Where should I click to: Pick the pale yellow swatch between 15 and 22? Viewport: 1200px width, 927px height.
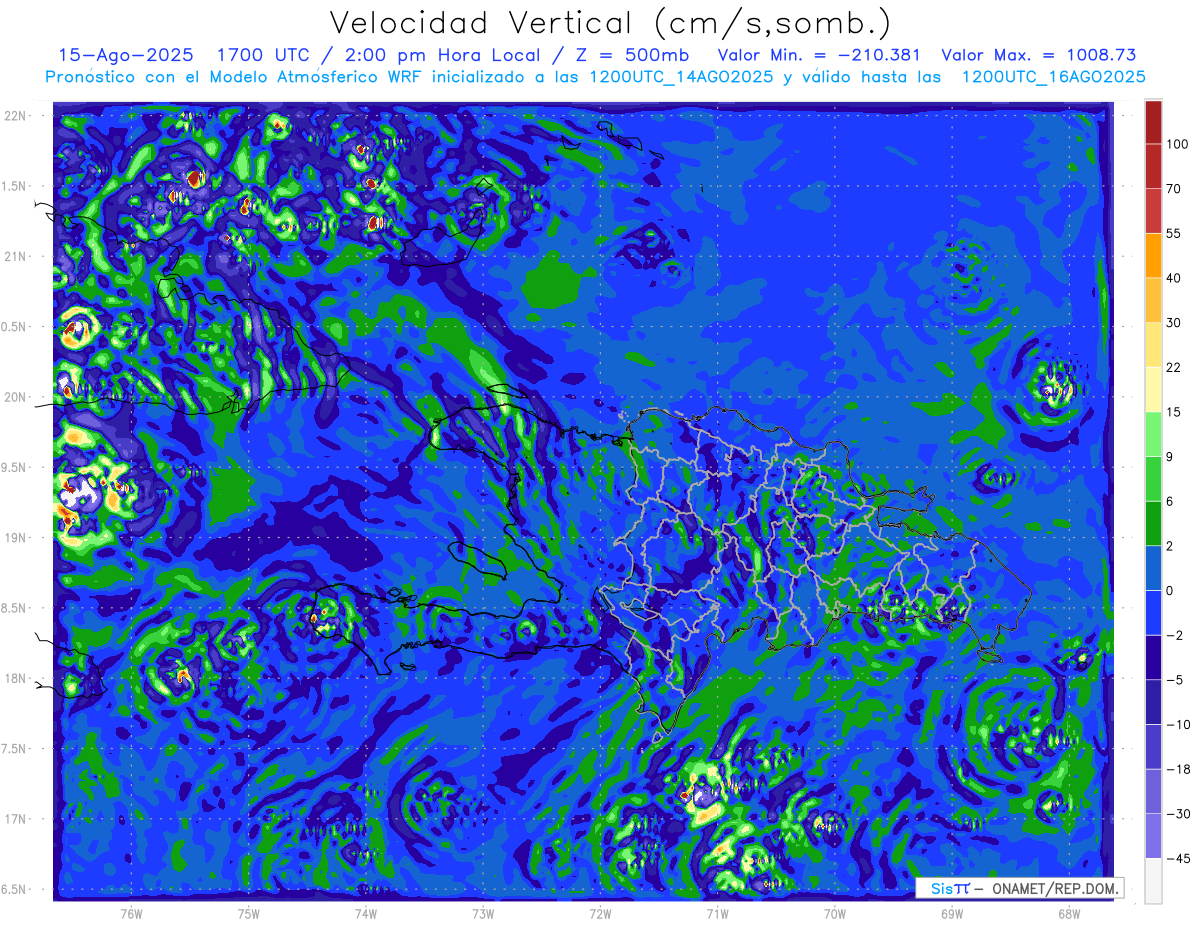(x=1153, y=389)
